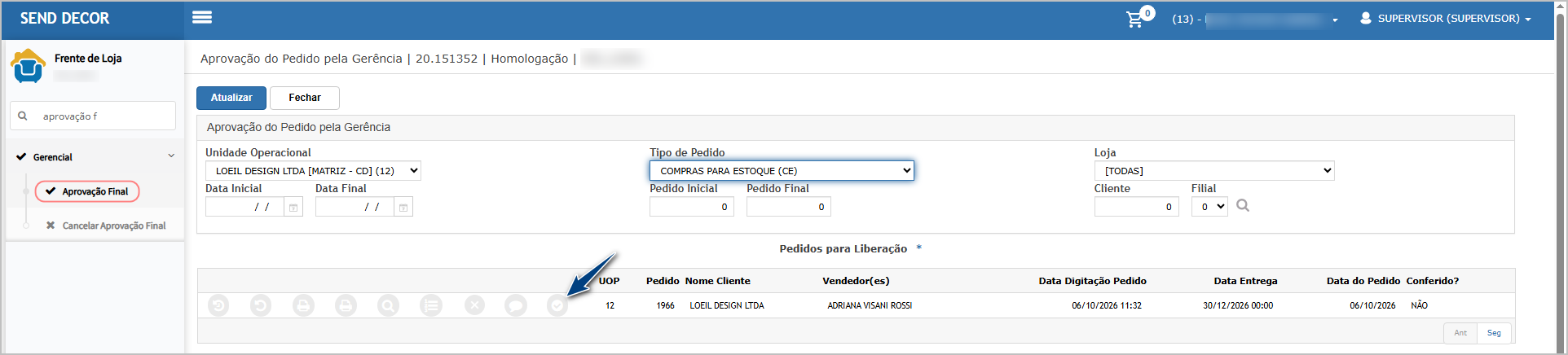This screenshot has width=1568, height=355.
Task: Click the magnifier view icon for order 1966
Action: pyautogui.click(x=388, y=305)
